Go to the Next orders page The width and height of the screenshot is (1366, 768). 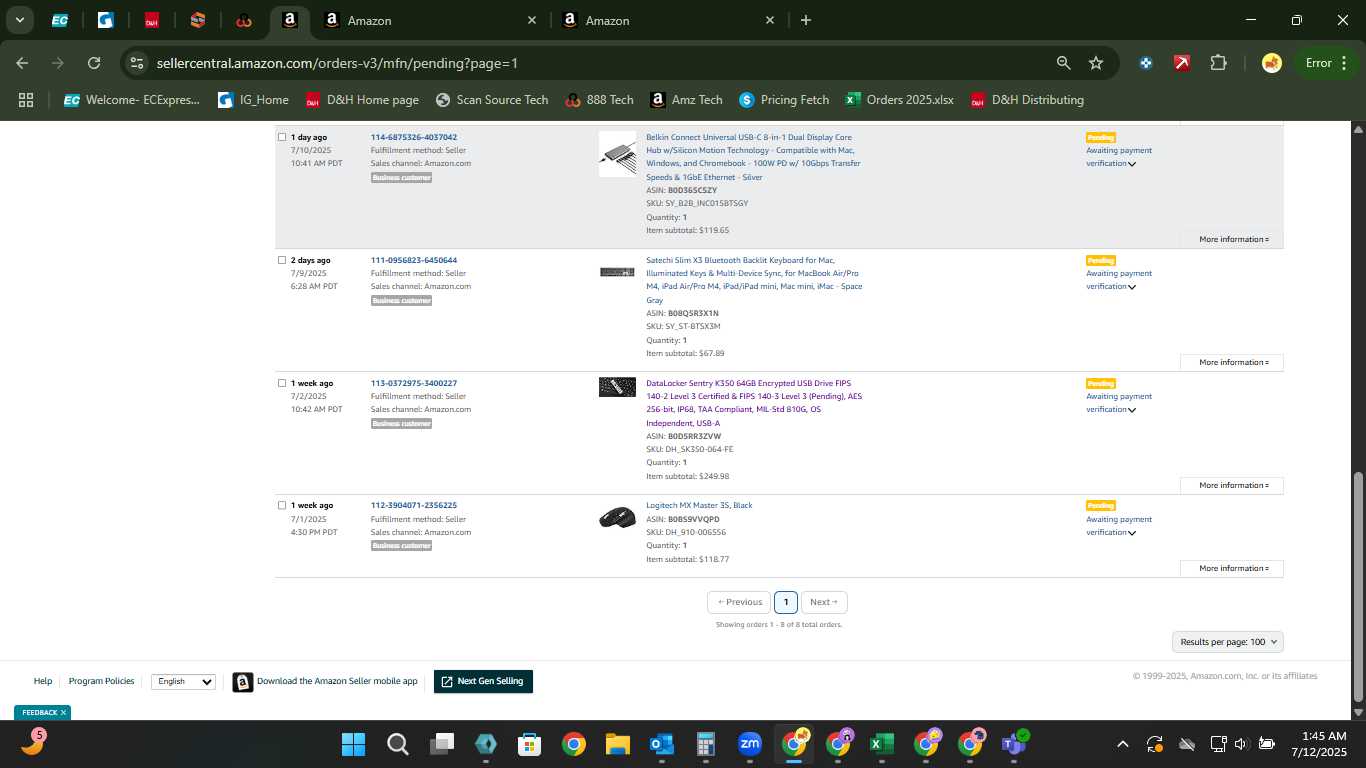pyautogui.click(x=824, y=602)
